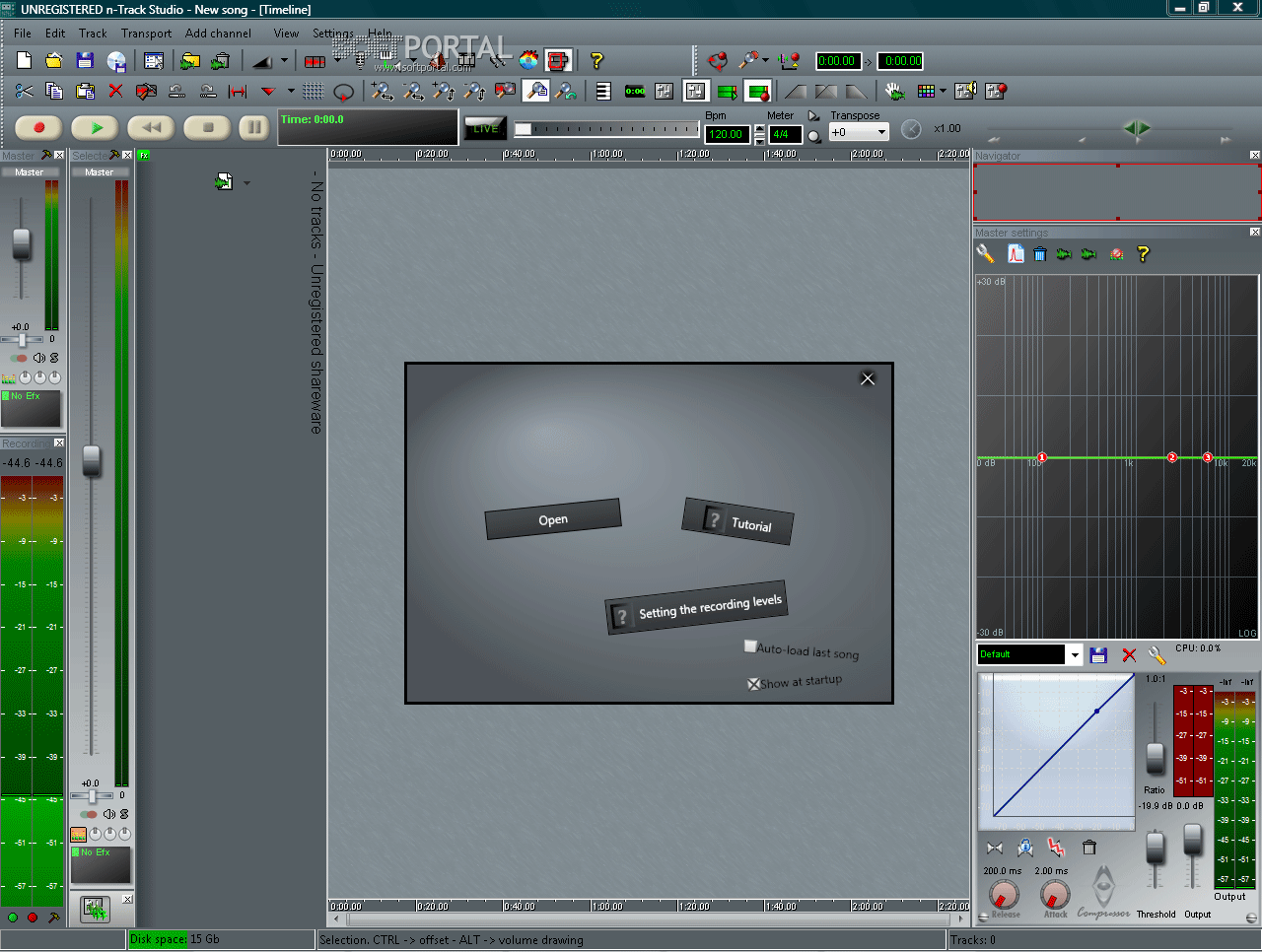This screenshot has height=952, width=1262.
Task: Toggle the speaker mute icon on the Master strip
Action: coord(39,358)
